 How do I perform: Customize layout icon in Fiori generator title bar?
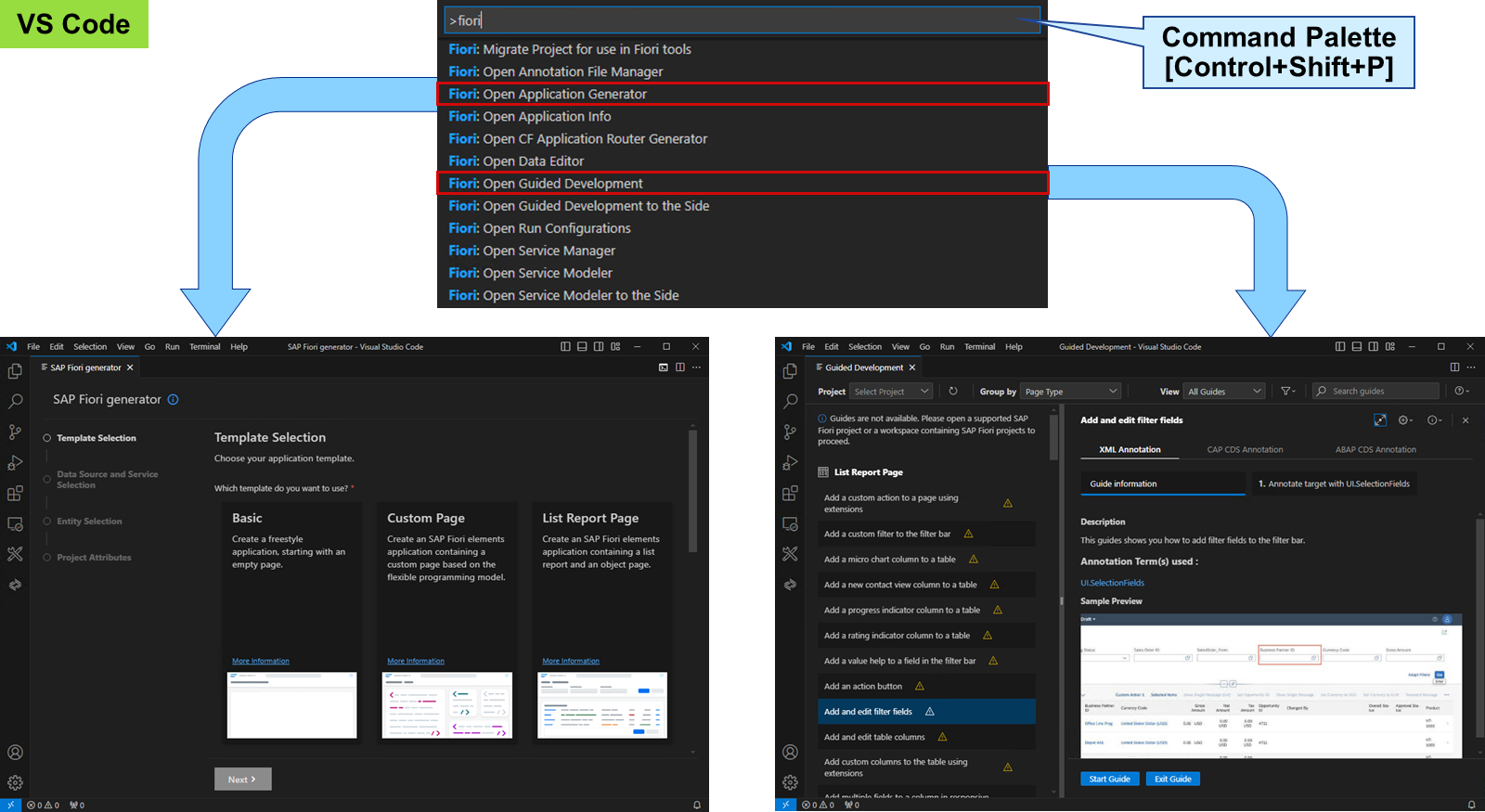[615, 346]
